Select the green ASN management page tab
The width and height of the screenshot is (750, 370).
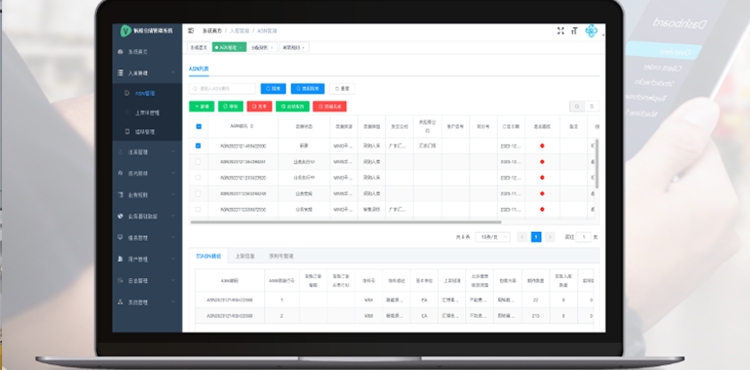click(x=229, y=47)
